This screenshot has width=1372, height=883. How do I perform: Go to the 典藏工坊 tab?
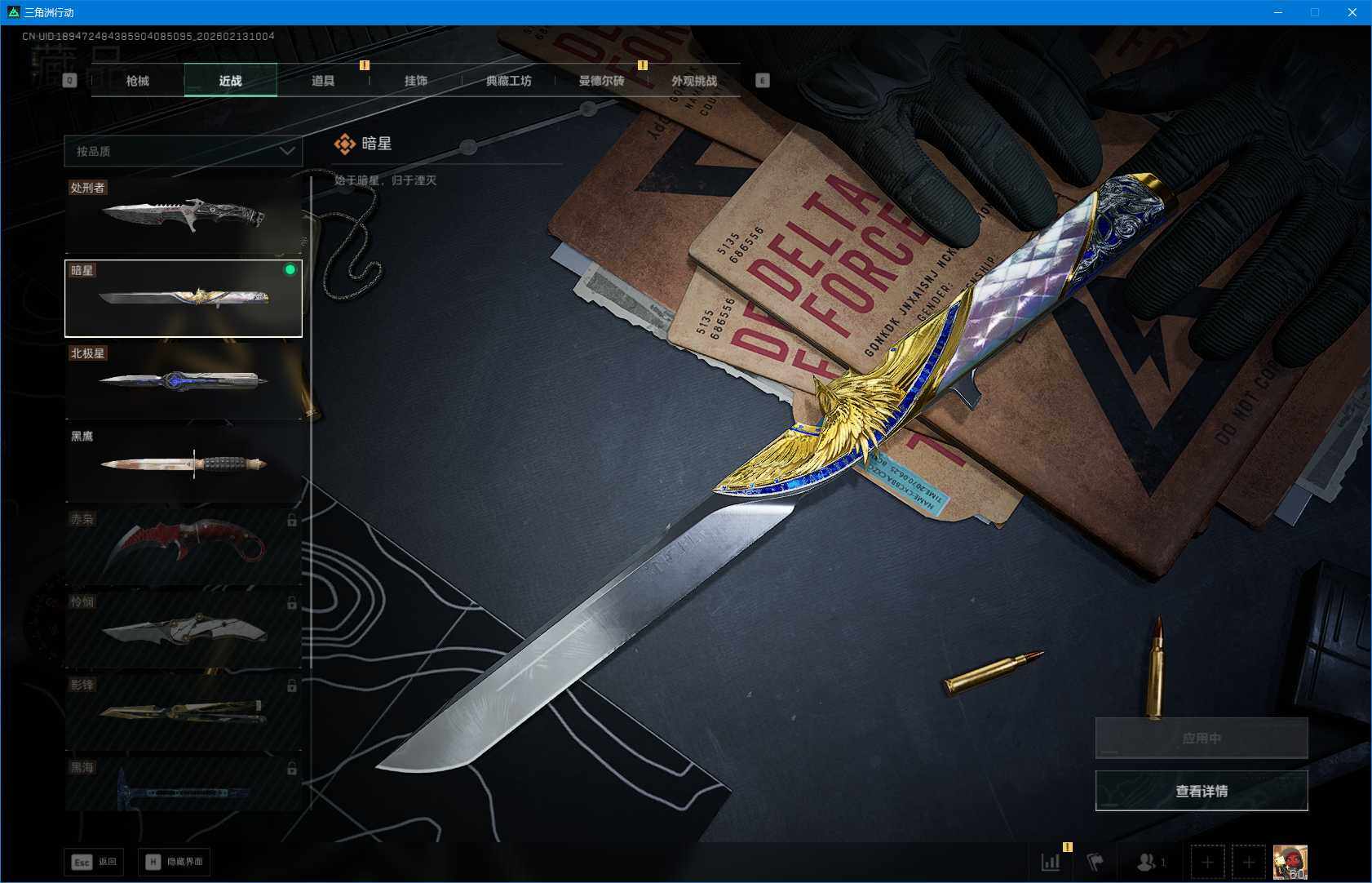(509, 81)
